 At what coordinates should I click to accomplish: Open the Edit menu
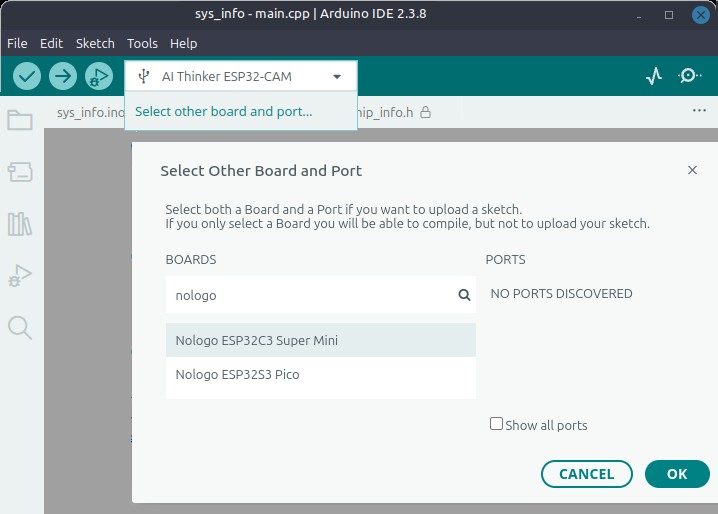tap(51, 44)
